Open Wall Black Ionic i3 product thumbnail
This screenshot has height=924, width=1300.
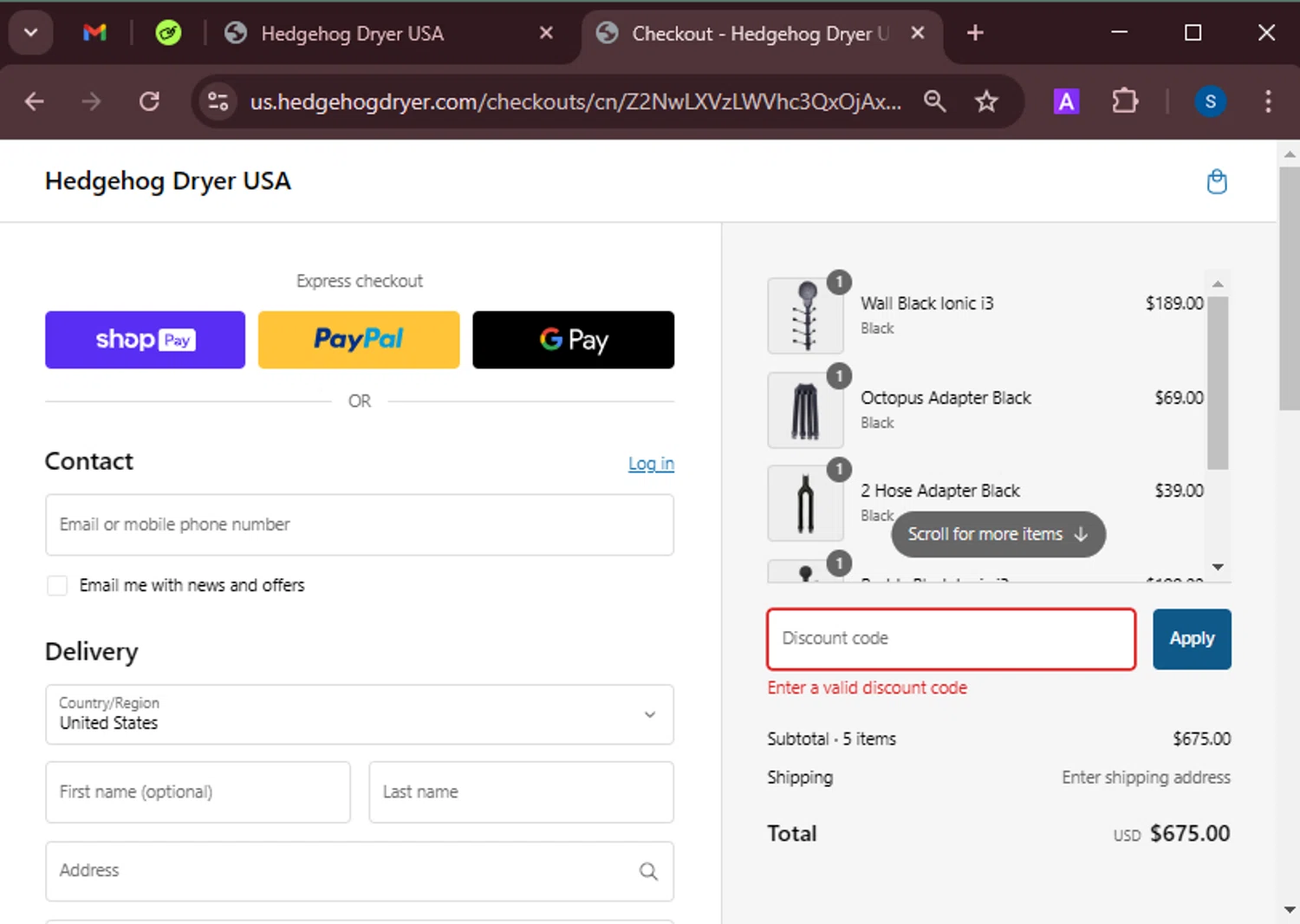tap(806, 316)
